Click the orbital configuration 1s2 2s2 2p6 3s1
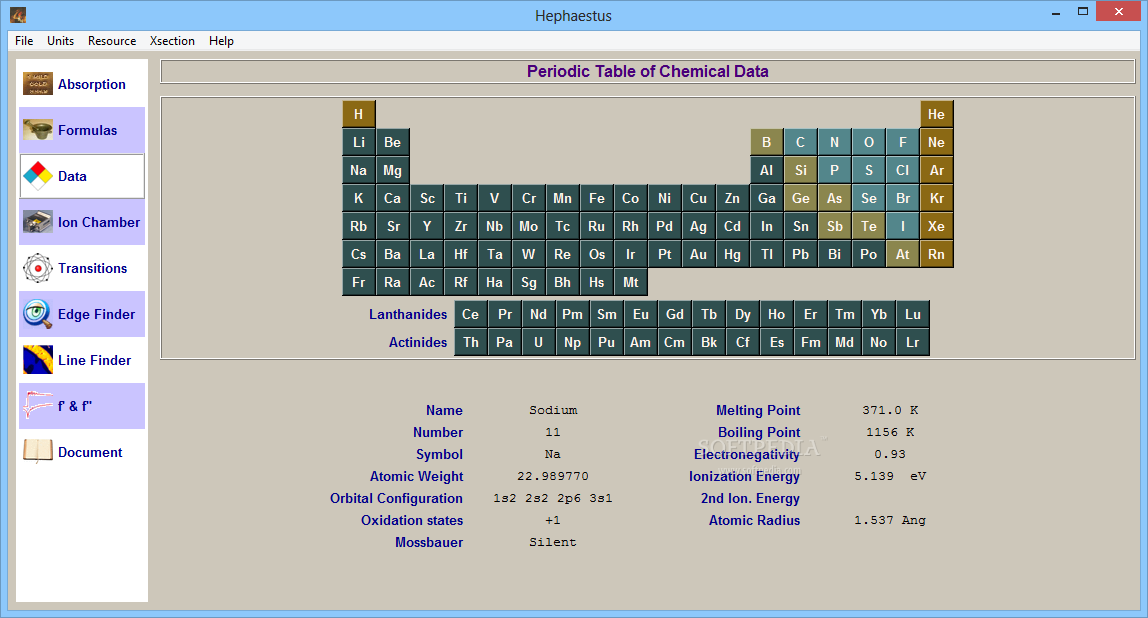This screenshot has width=1148, height=618. tap(553, 498)
